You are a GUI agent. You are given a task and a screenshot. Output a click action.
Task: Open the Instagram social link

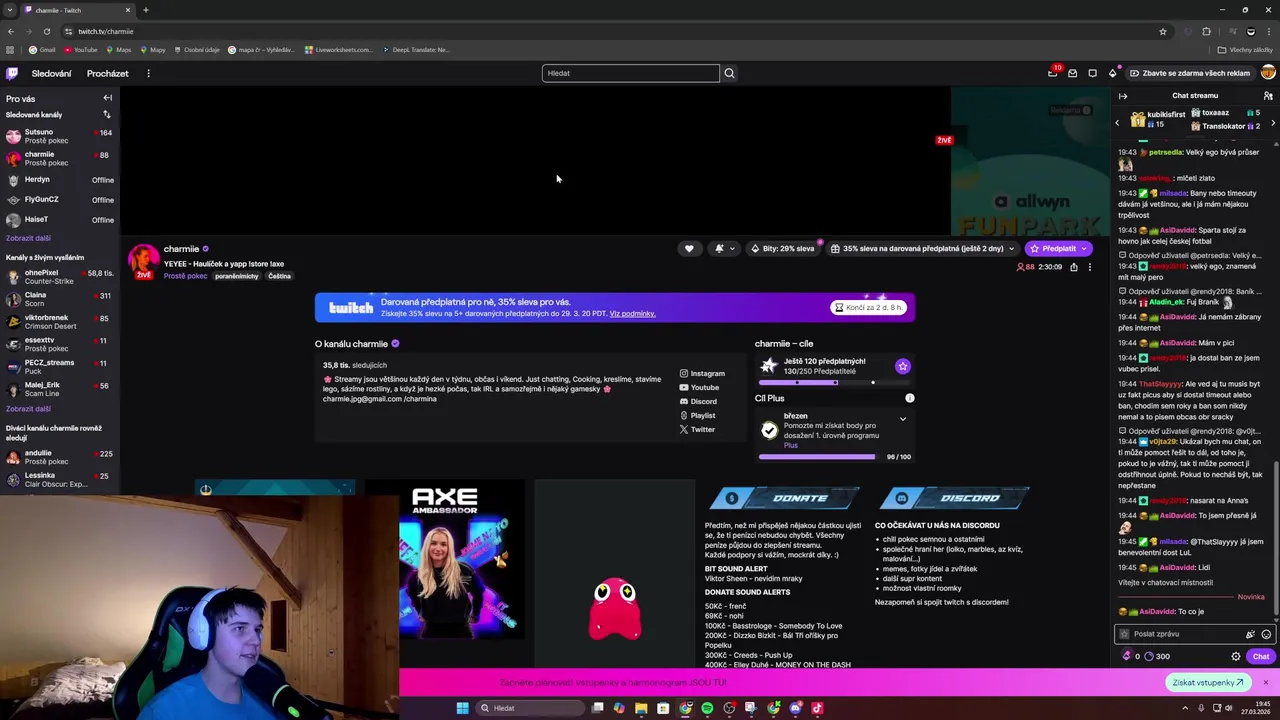point(702,373)
